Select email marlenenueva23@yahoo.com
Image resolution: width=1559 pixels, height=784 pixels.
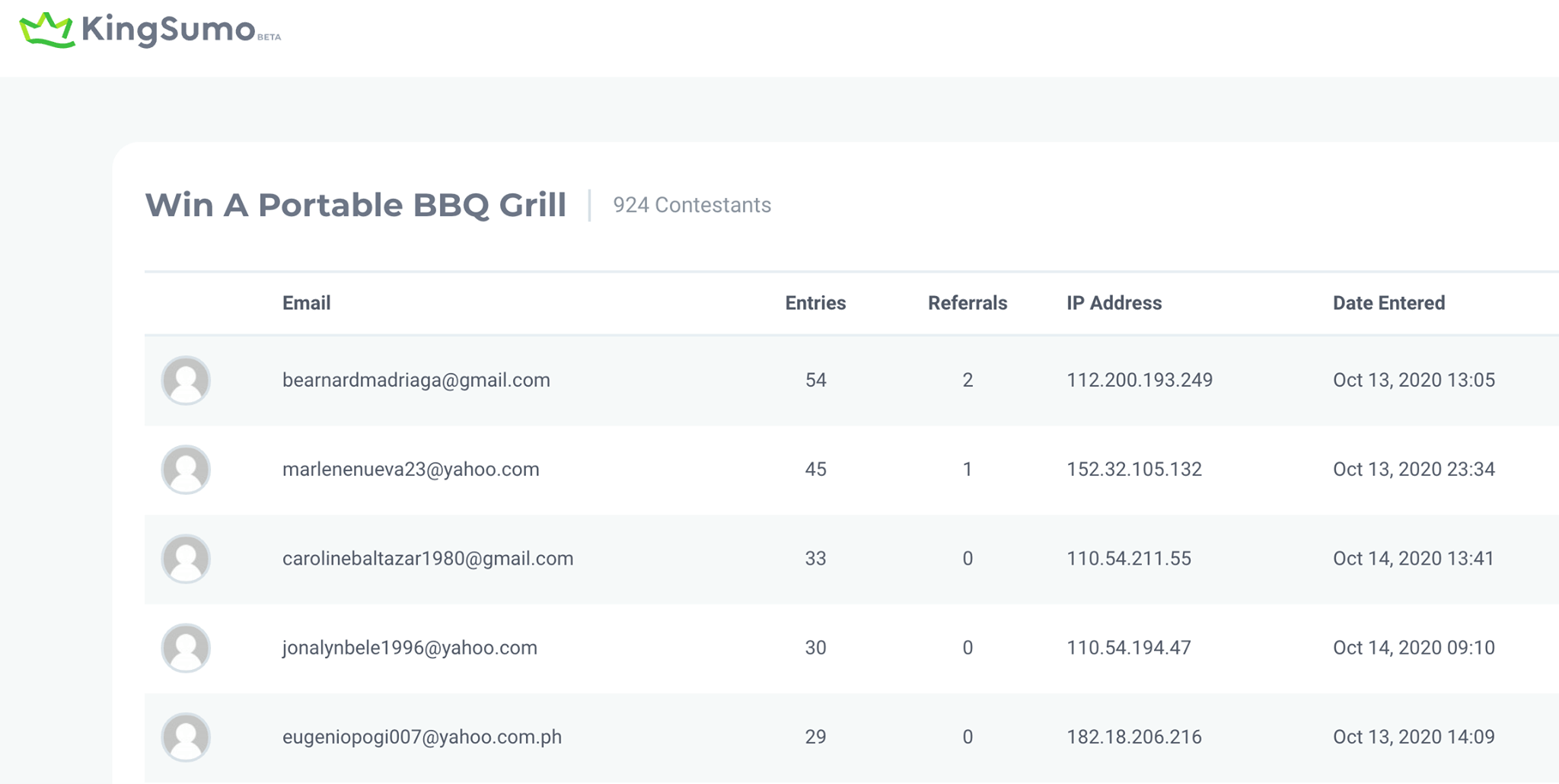click(410, 469)
